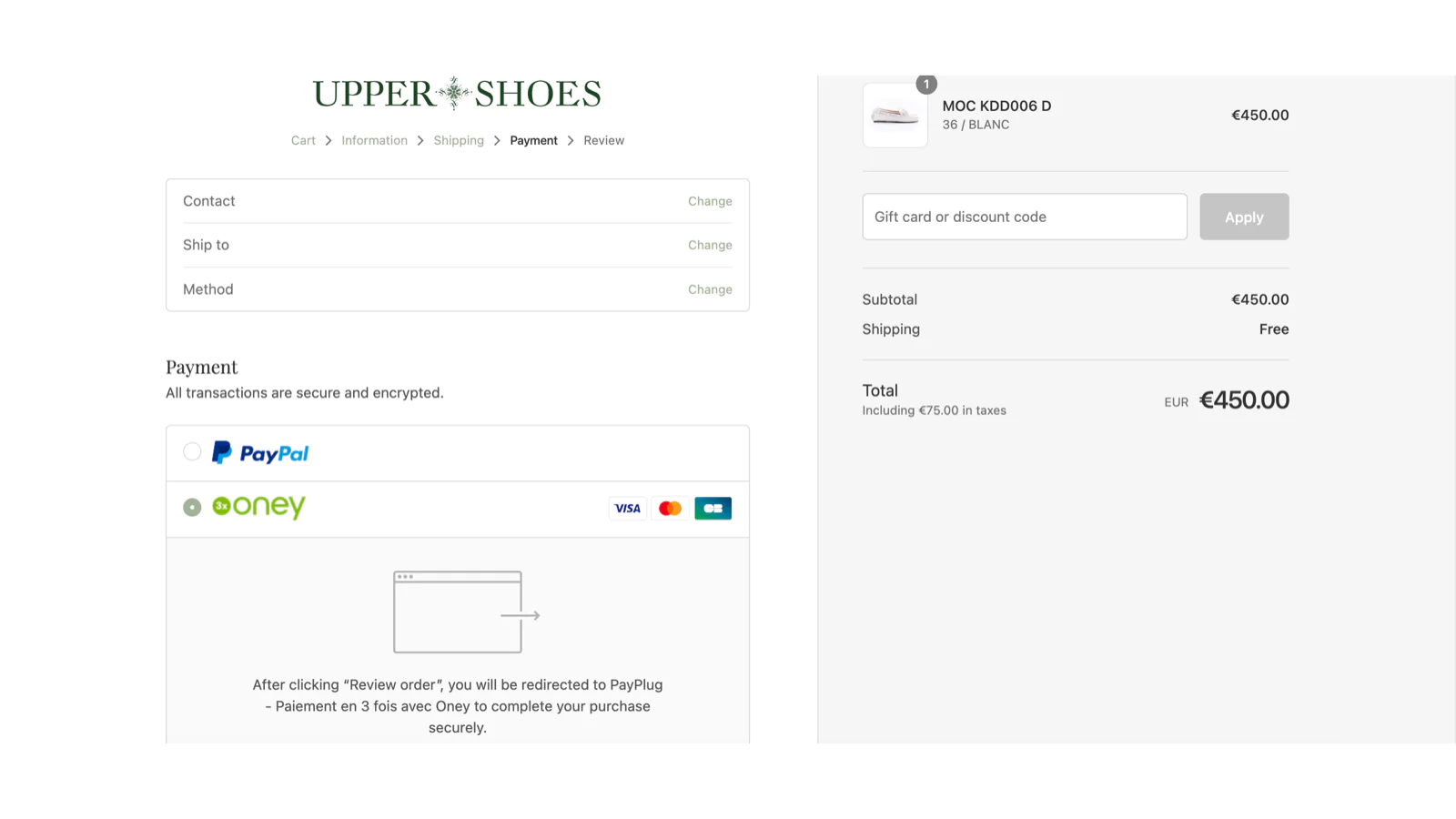The height and width of the screenshot is (819, 1456).
Task: Select Oney payment radio button
Action: 192,508
